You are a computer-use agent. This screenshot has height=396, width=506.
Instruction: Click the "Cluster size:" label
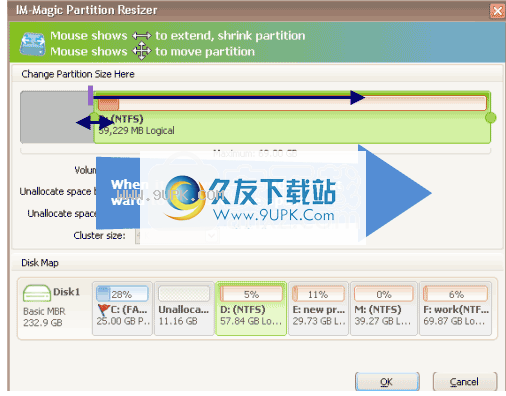pyautogui.click(x=99, y=236)
